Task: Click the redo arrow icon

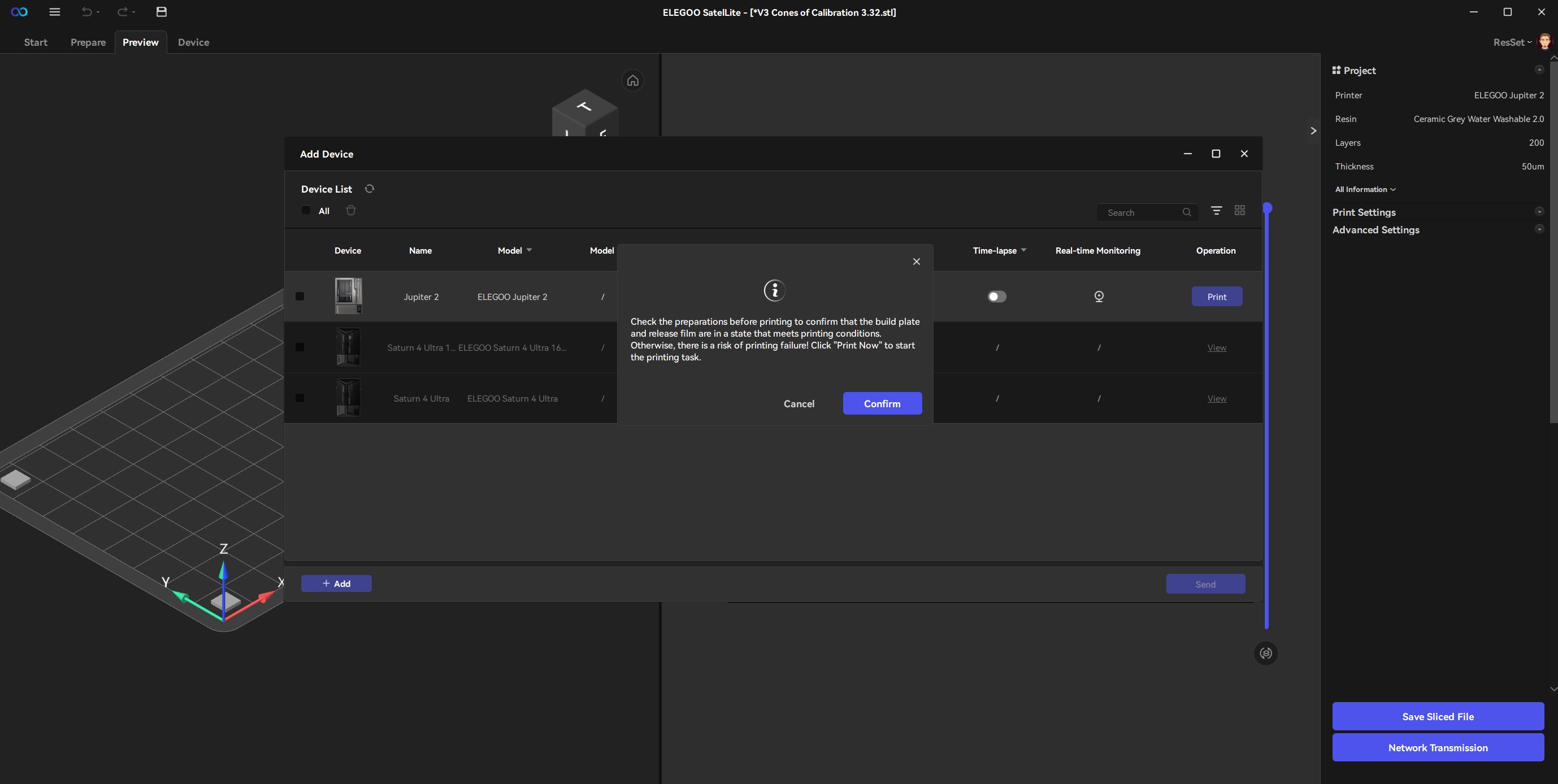Action: coord(122,12)
